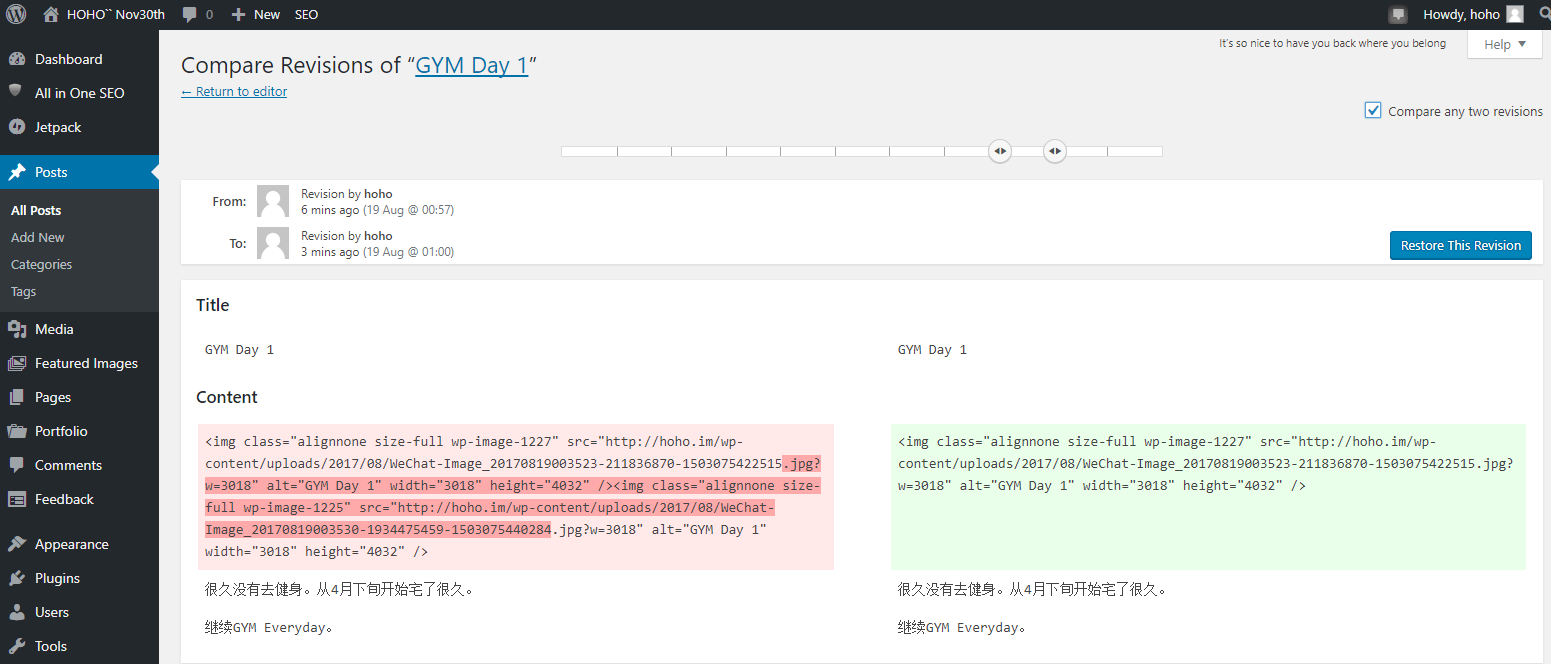Click the All in One SEO shield icon
The height and width of the screenshot is (664, 1551).
coord(16,91)
